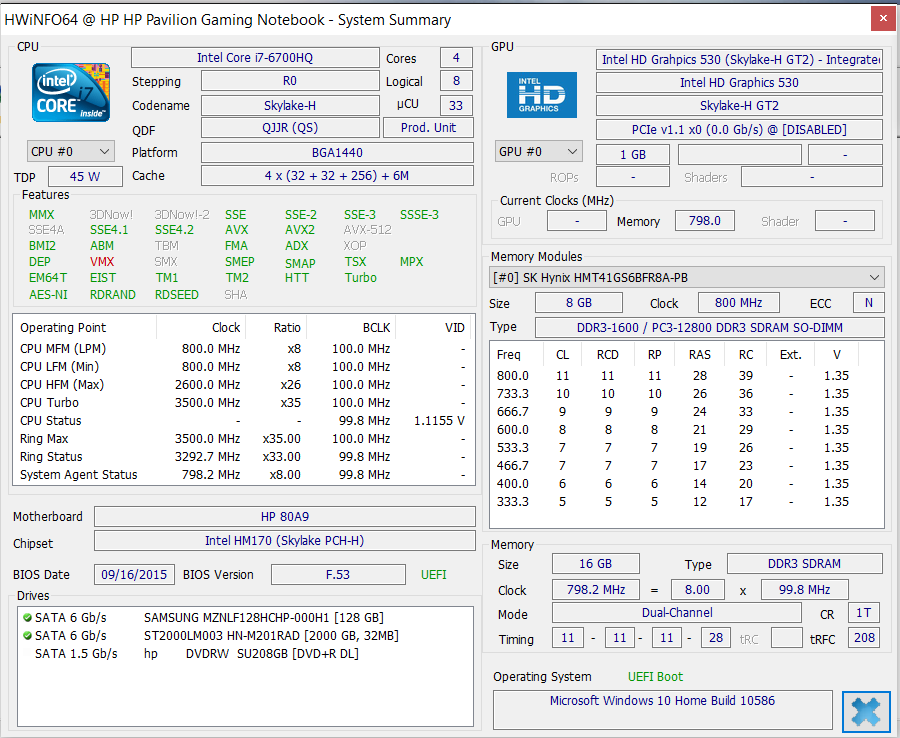
Task: Click the Intel Core i7-6700HQ name field
Action: (x=255, y=58)
